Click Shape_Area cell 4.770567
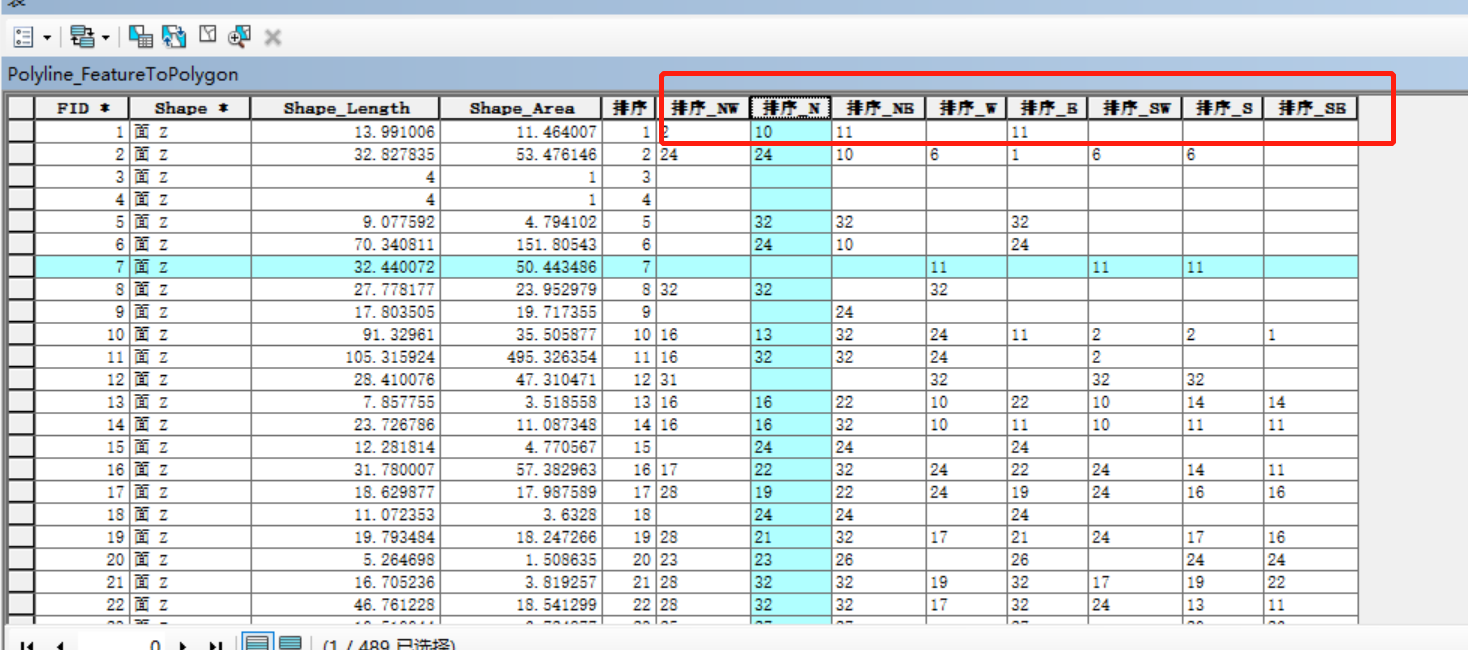Screen dimensions: 1468x650 tap(521, 447)
